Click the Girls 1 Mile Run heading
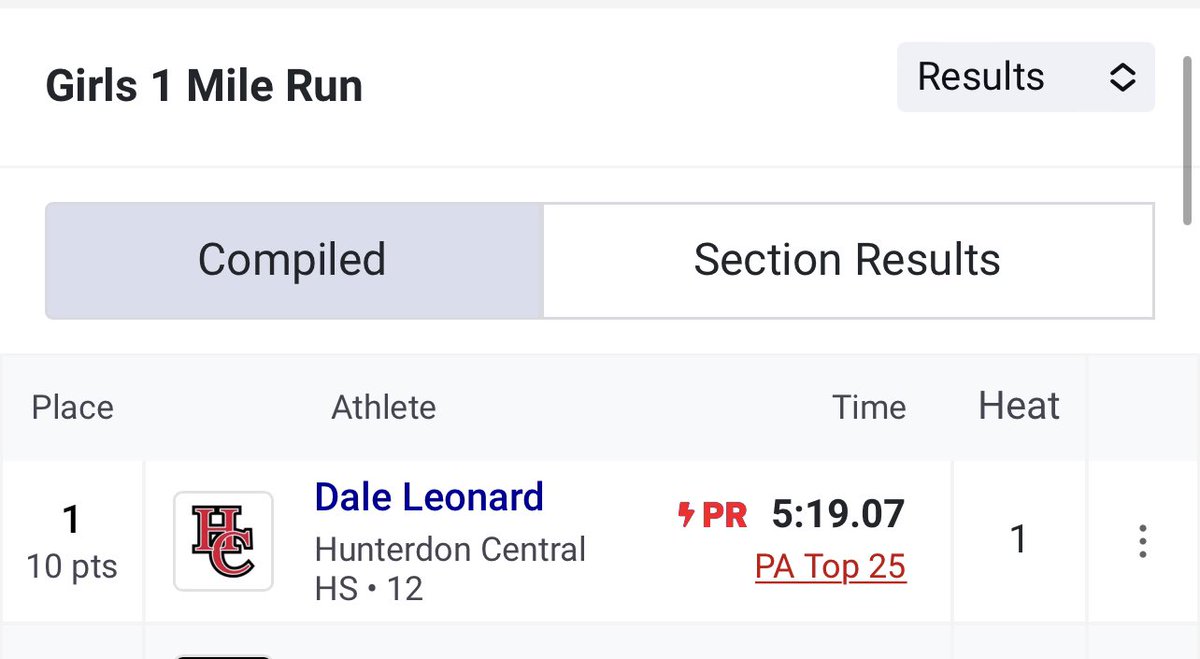This screenshot has width=1200, height=659. (x=204, y=87)
